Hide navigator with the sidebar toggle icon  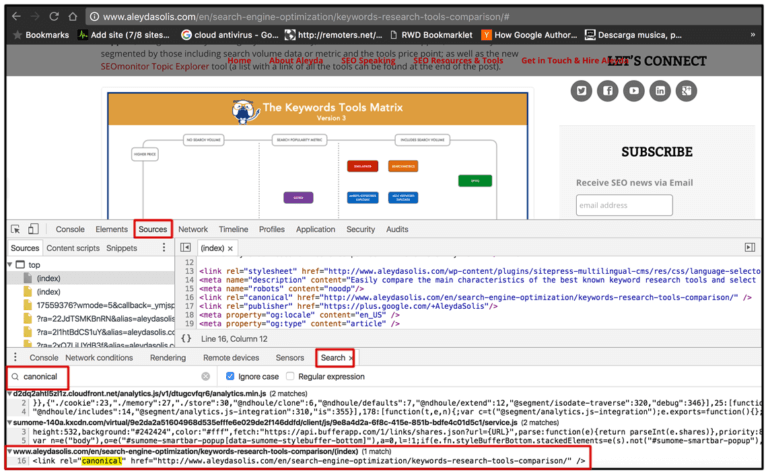(185, 248)
